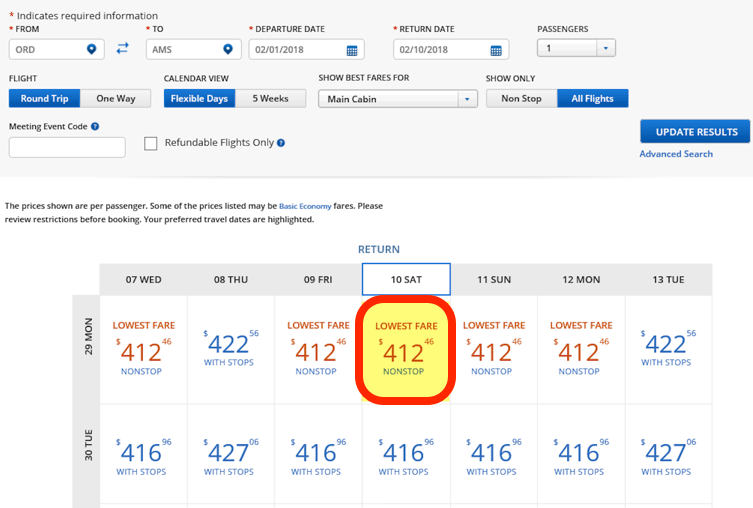
Task: Check the Refundable Flights Only checkbox
Action: tap(151, 144)
